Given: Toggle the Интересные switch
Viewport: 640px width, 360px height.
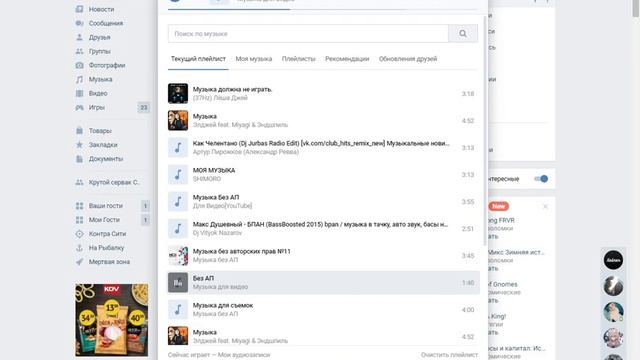Looking at the screenshot, I should 541,179.
